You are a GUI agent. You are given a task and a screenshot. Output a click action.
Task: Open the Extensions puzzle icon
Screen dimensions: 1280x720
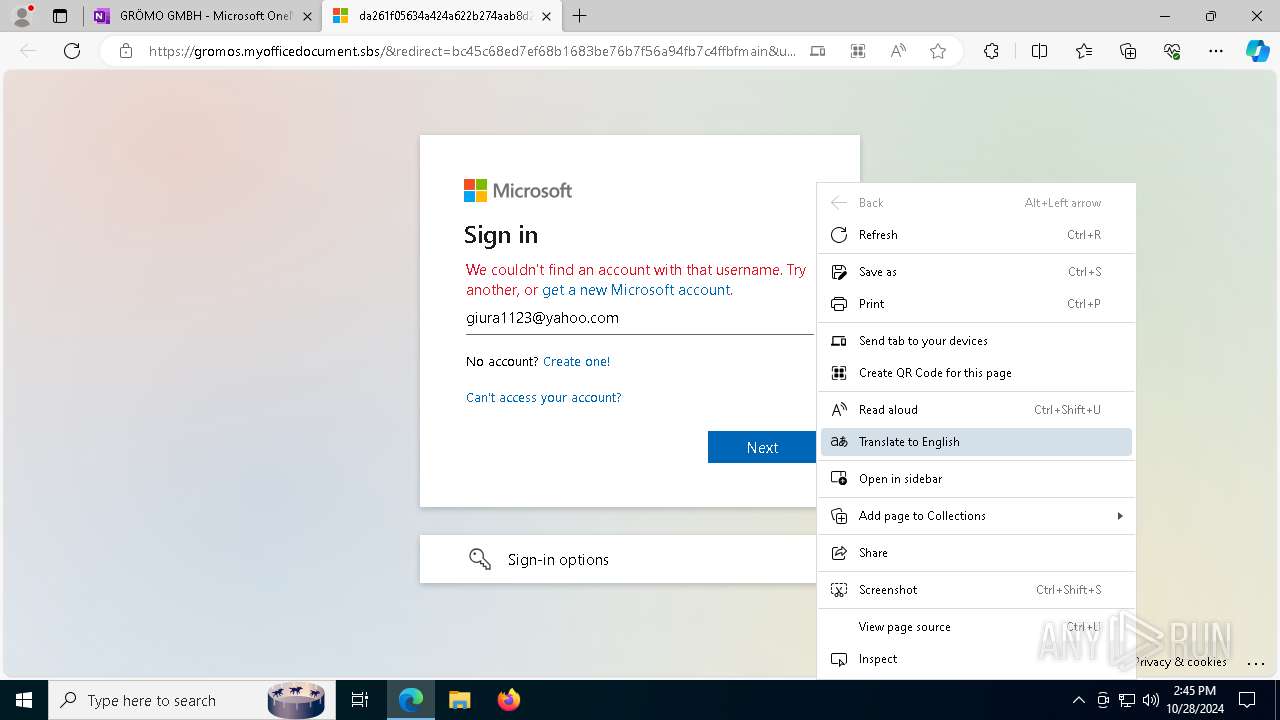[991, 51]
